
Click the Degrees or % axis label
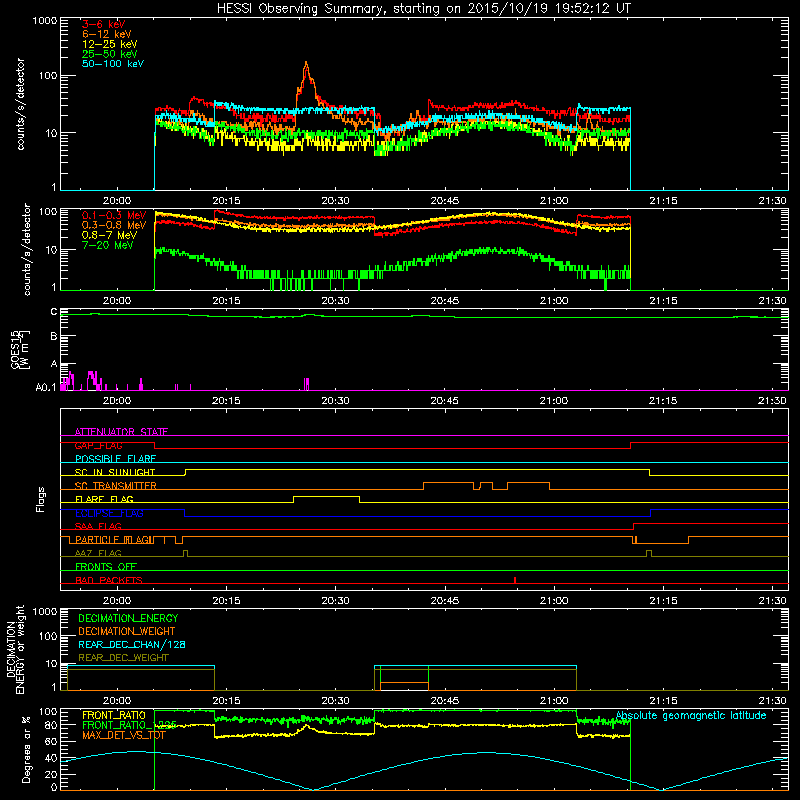pyautogui.click(x=26, y=749)
